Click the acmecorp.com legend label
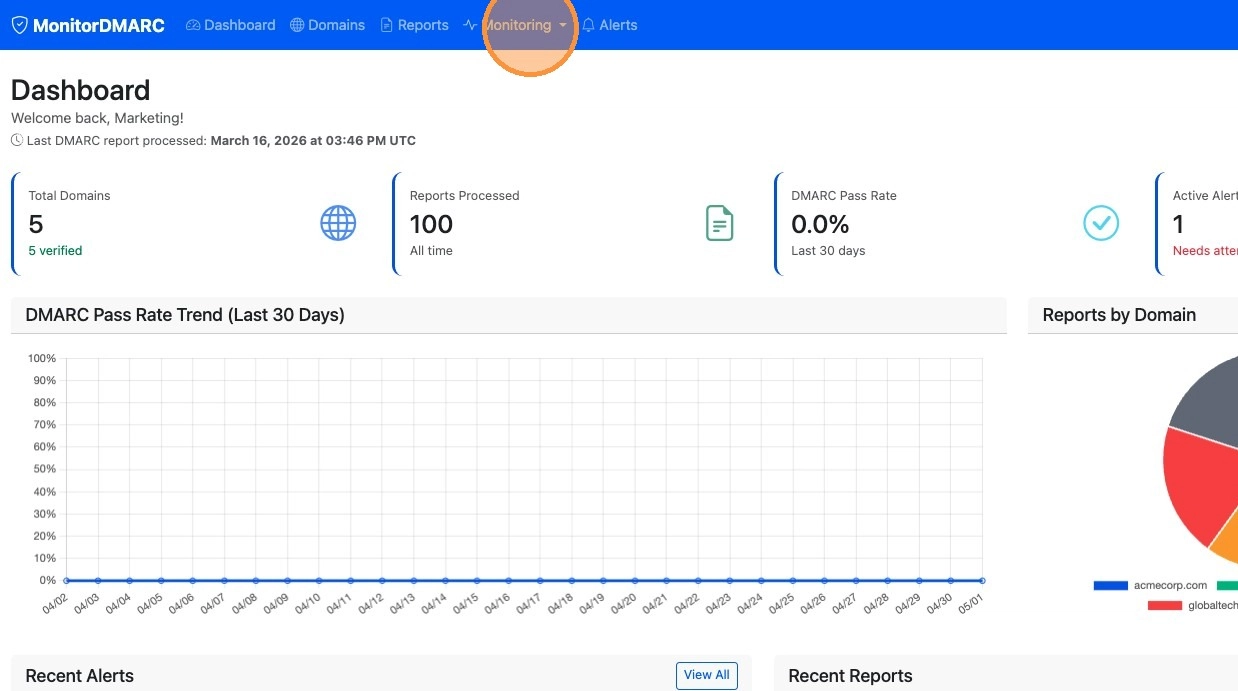The image size is (1238, 691). pyautogui.click(x=1170, y=585)
